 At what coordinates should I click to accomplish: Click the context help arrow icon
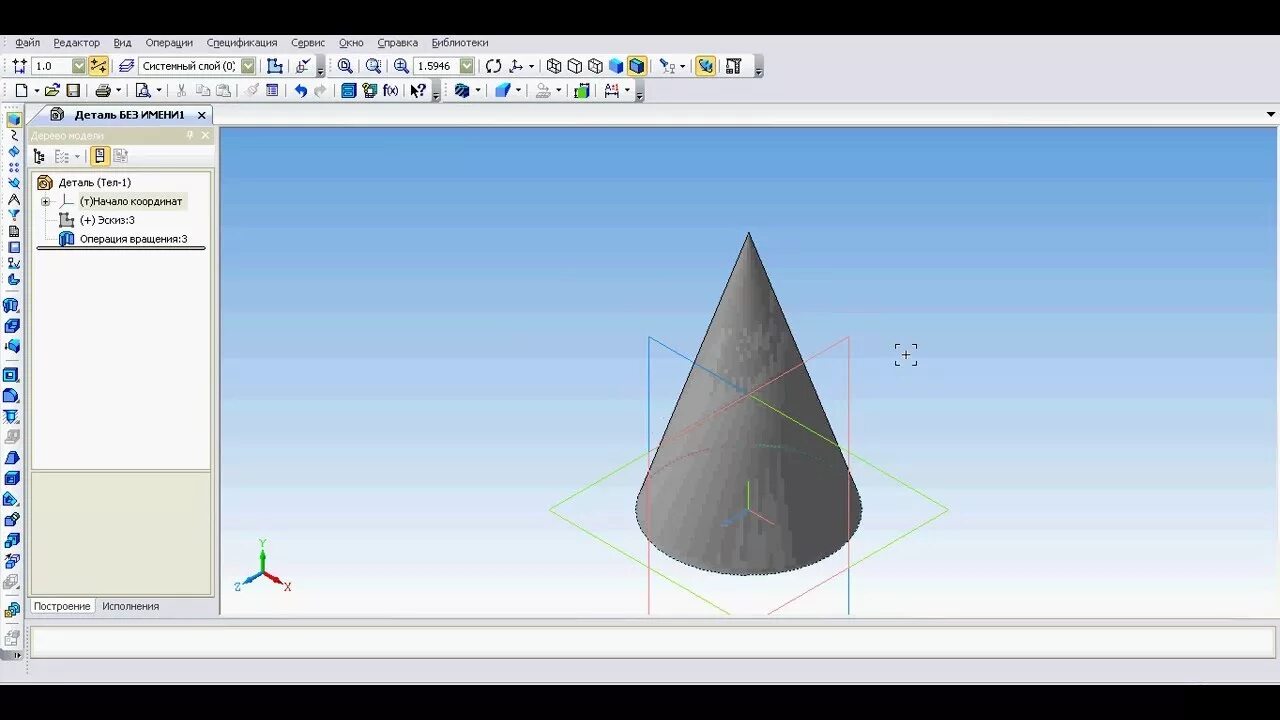pyautogui.click(x=418, y=90)
